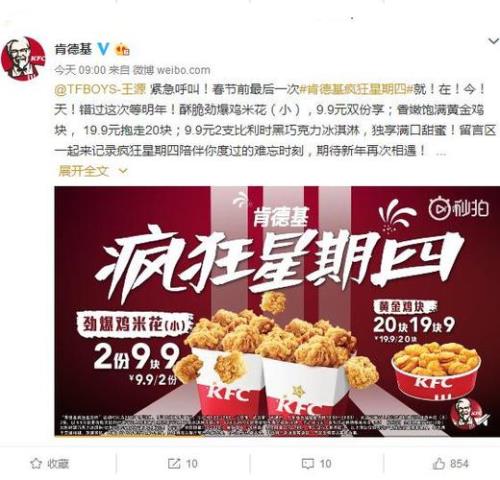Favorite the post with the 收藏 star

(36, 464)
